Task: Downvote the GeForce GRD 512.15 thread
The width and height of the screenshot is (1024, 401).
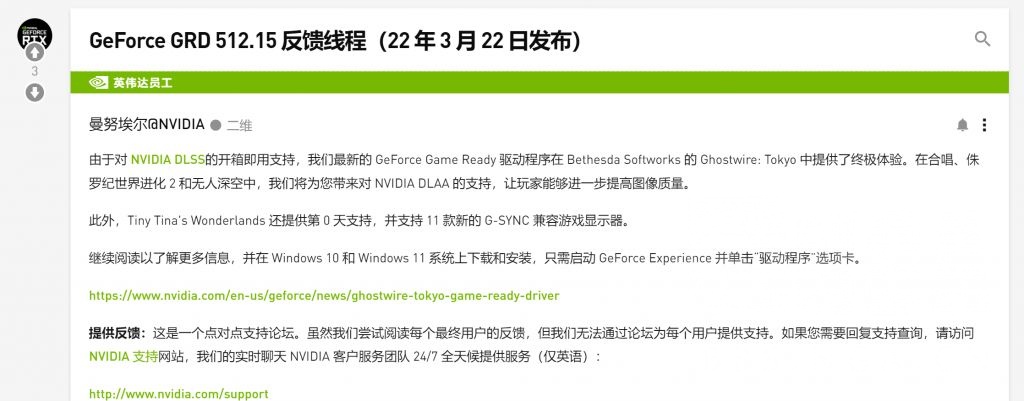Action: 35,93
